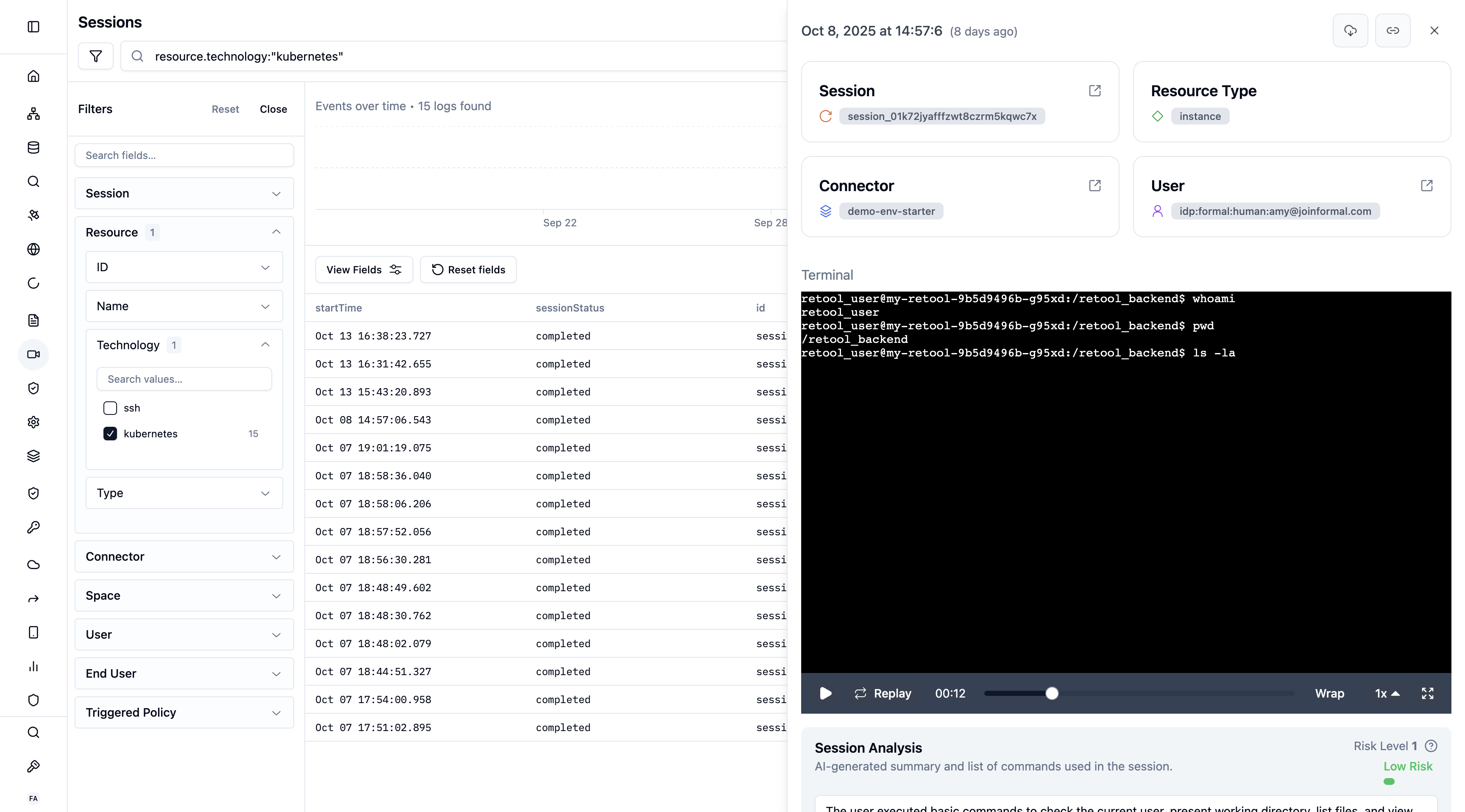Copy session link via chain icon
1465x812 pixels.
[x=1392, y=31]
